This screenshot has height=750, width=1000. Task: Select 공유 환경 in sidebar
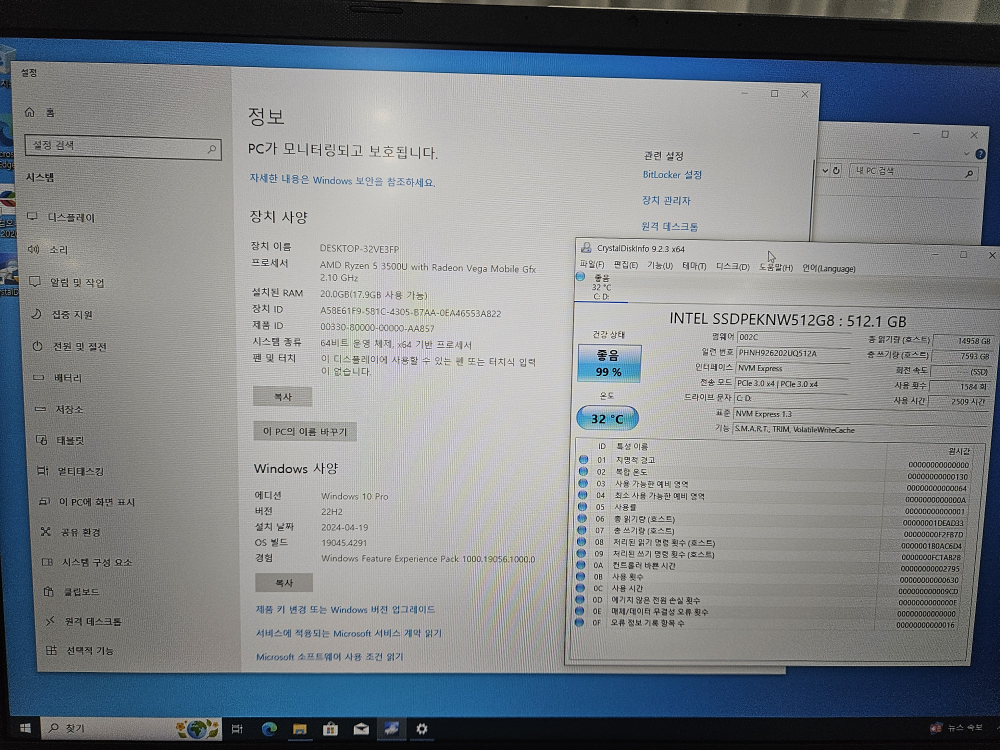click(x=71, y=532)
